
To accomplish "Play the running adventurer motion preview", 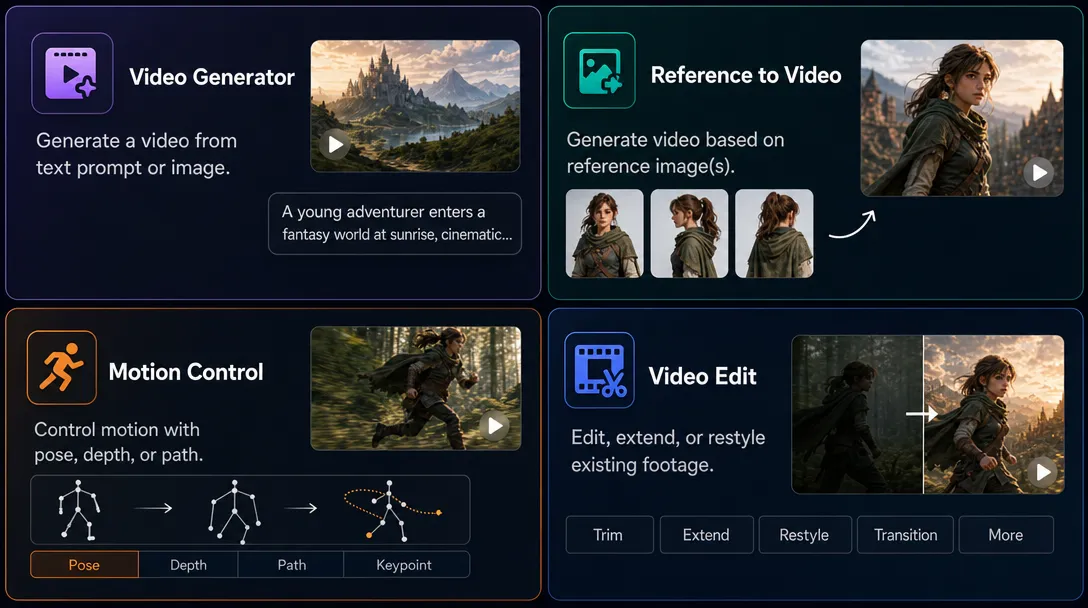I will (495, 425).
